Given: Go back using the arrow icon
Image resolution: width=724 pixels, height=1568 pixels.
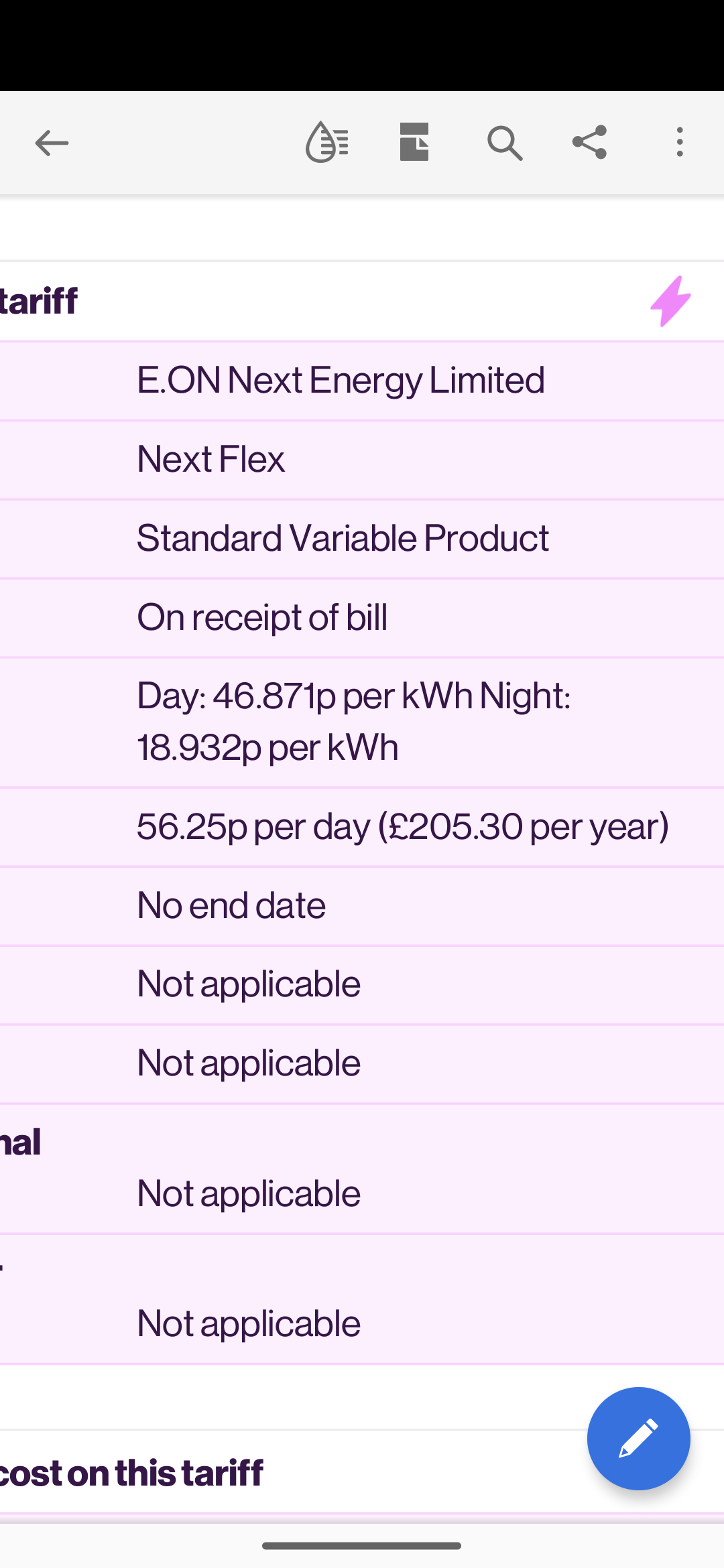Looking at the screenshot, I should click(52, 143).
